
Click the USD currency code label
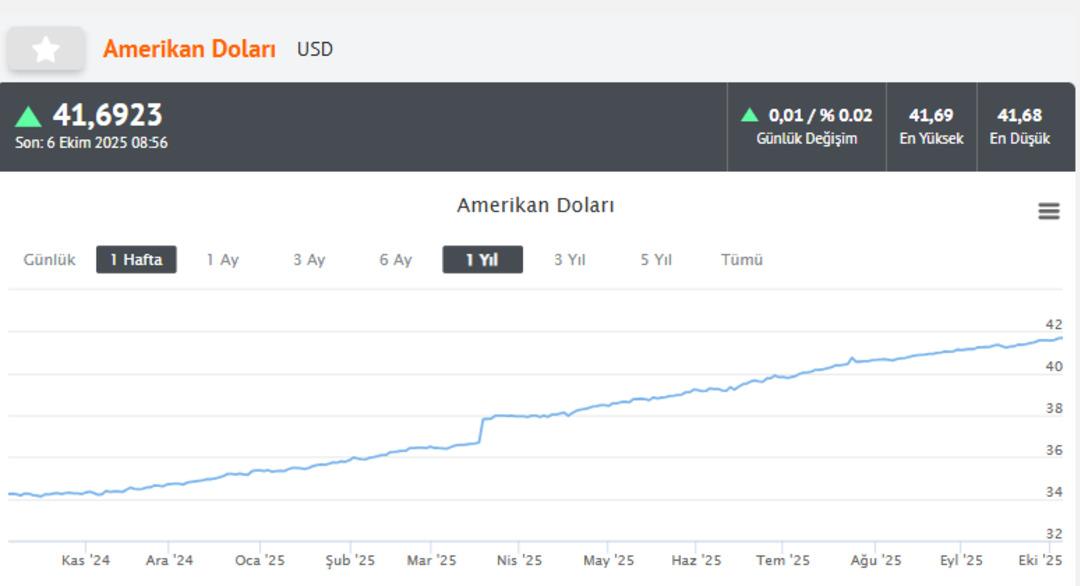point(315,49)
